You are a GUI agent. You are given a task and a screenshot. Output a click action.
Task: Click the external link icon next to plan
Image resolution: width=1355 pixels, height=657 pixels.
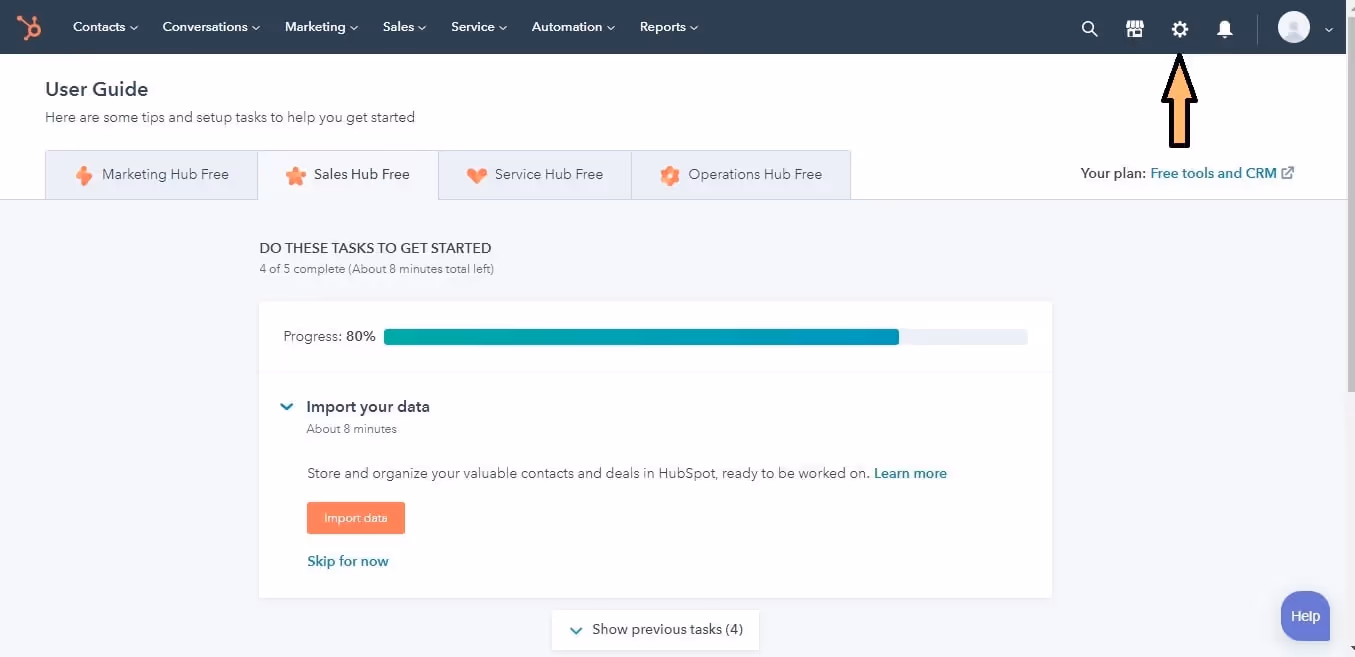[1287, 172]
